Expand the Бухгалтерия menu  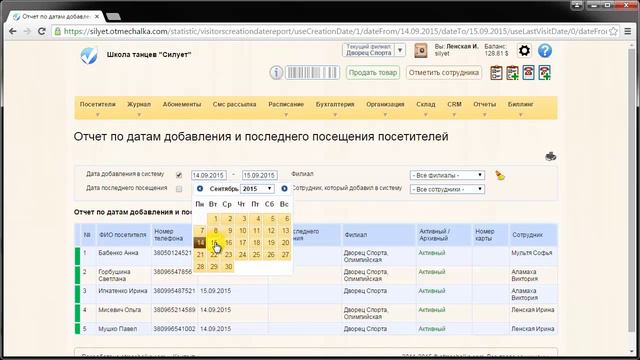pos(335,108)
